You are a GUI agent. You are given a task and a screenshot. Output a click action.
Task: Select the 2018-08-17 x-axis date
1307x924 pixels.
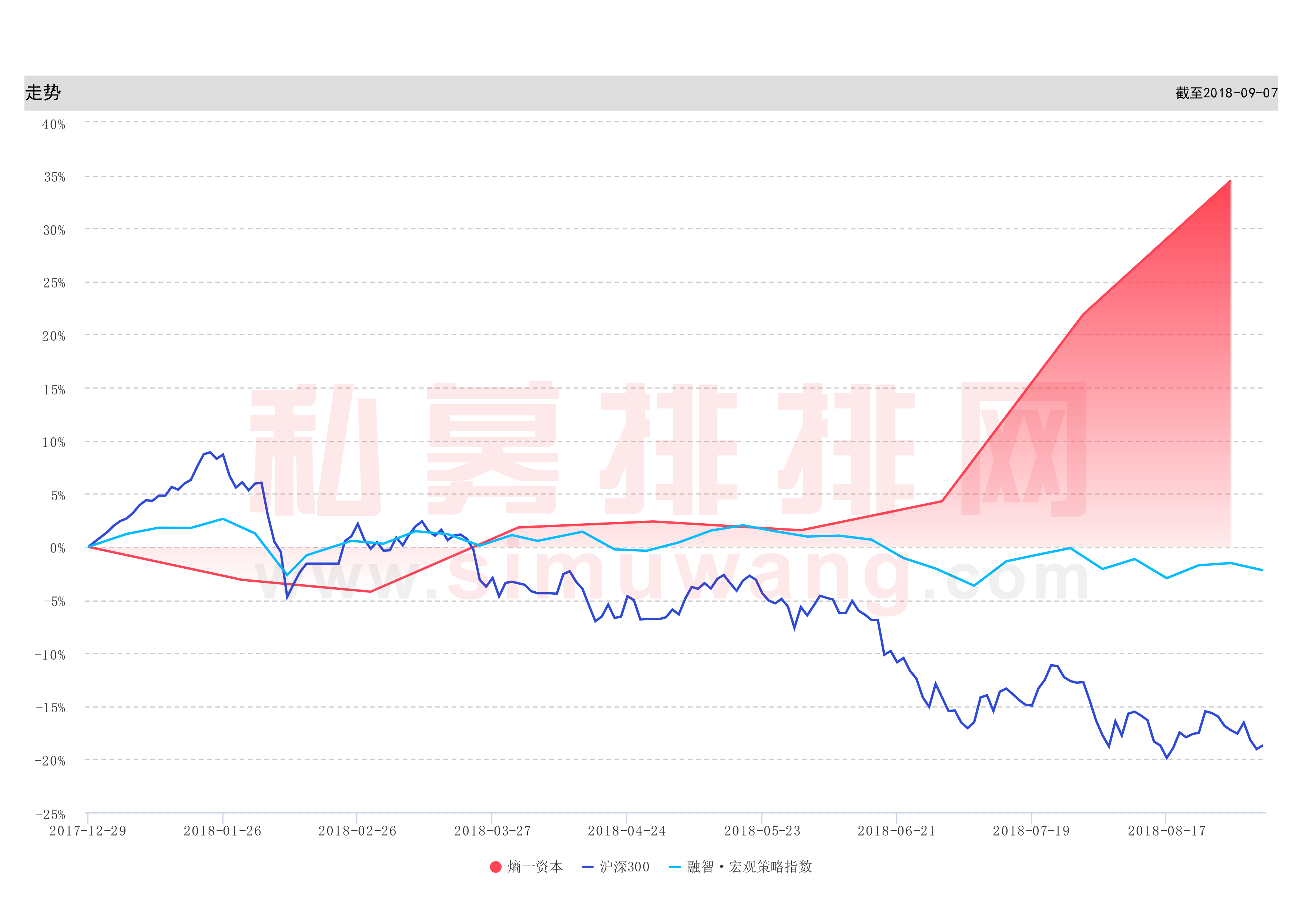(x=1166, y=831)
